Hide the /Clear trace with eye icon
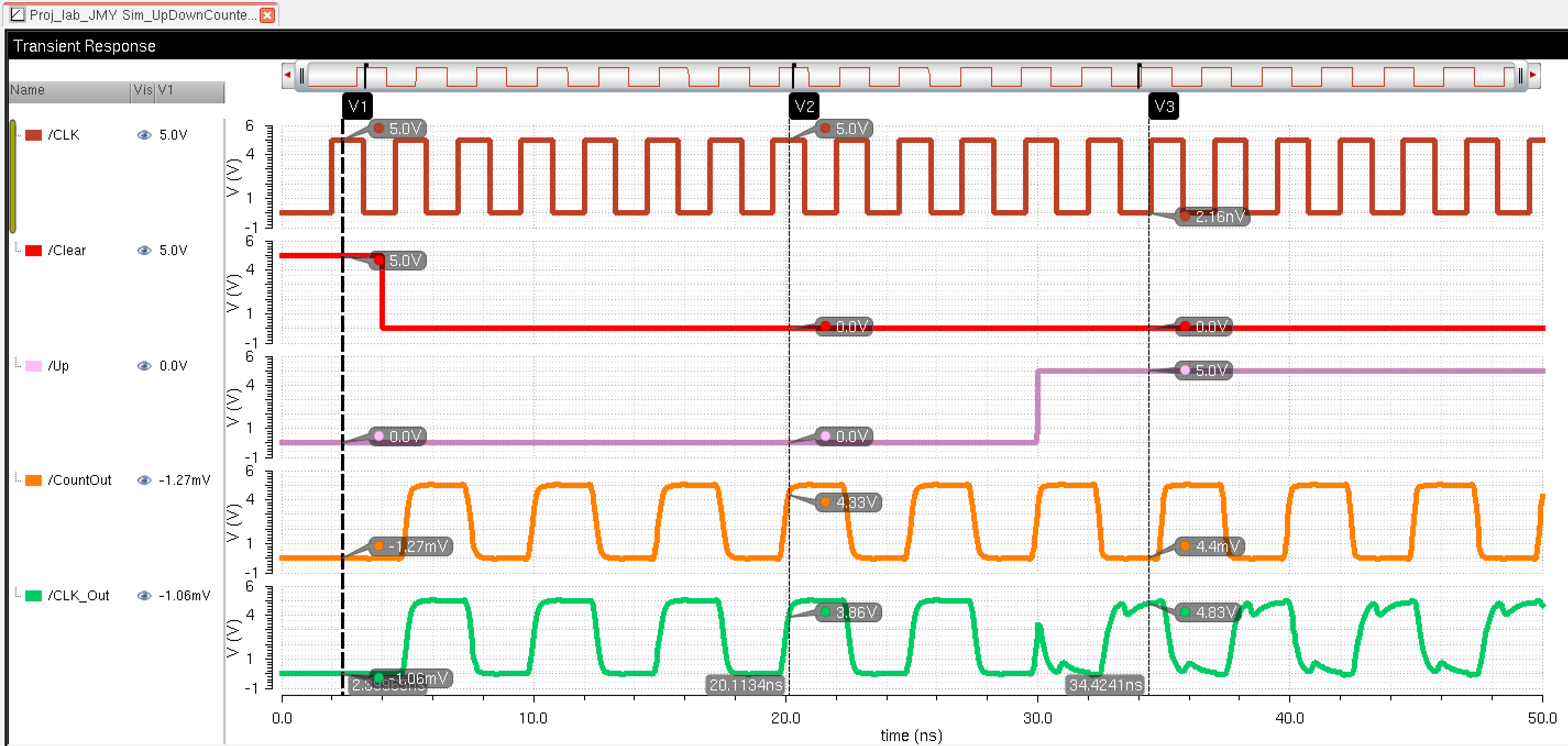Screen dimensions: 1568x746 144,251
